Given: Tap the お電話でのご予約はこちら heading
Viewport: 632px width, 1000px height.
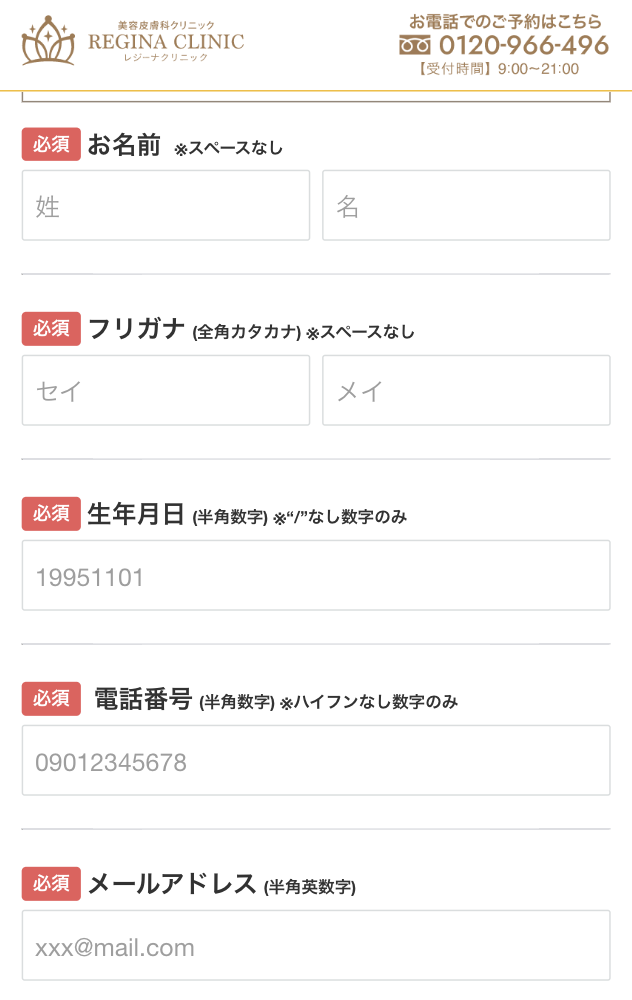Looking at the screenshot, I should click(505, 21).
